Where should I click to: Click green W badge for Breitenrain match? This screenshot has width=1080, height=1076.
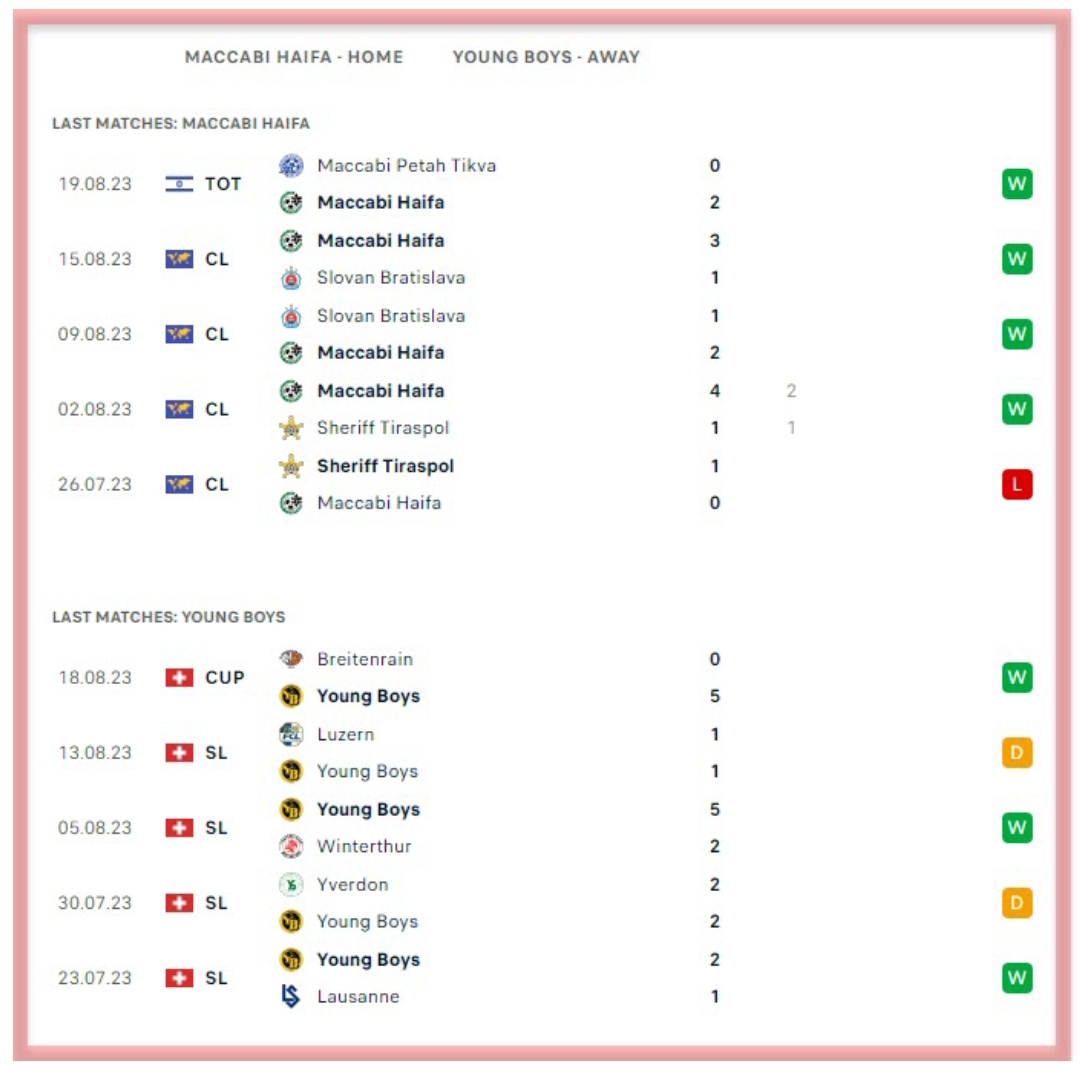[1016, 678]
